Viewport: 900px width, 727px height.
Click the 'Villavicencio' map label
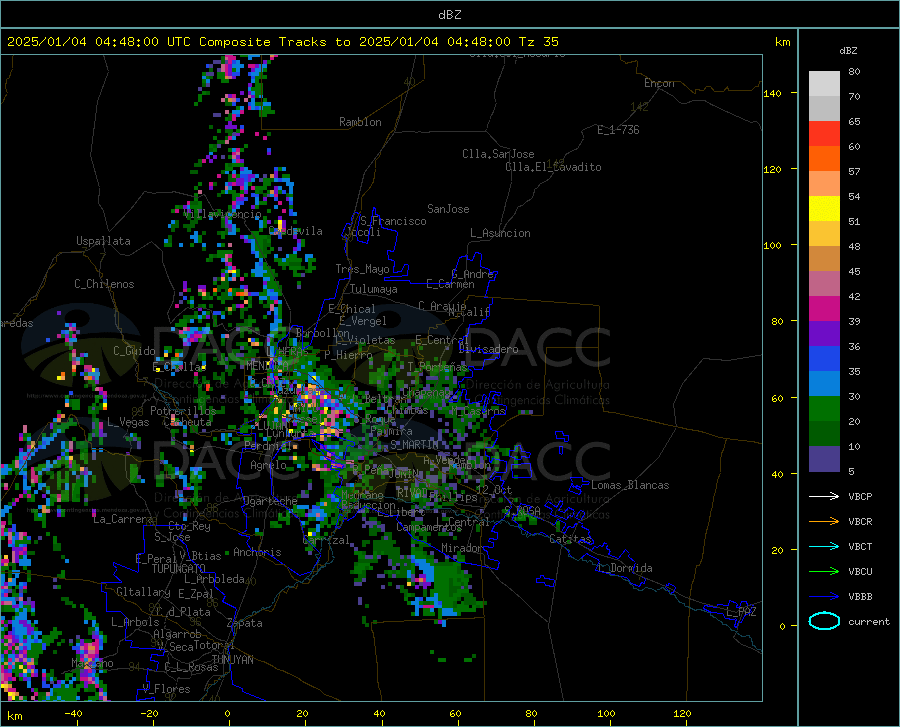pyautogui.click(x=223, y=214)
